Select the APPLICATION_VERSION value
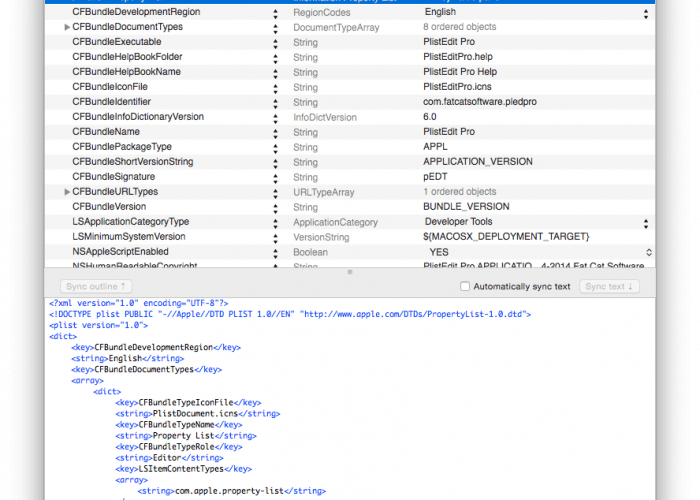Screen dimensions: 700x500 (478, 162)
